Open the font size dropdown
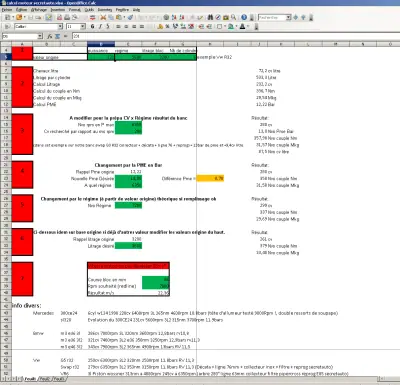 [x=82, y=26]
